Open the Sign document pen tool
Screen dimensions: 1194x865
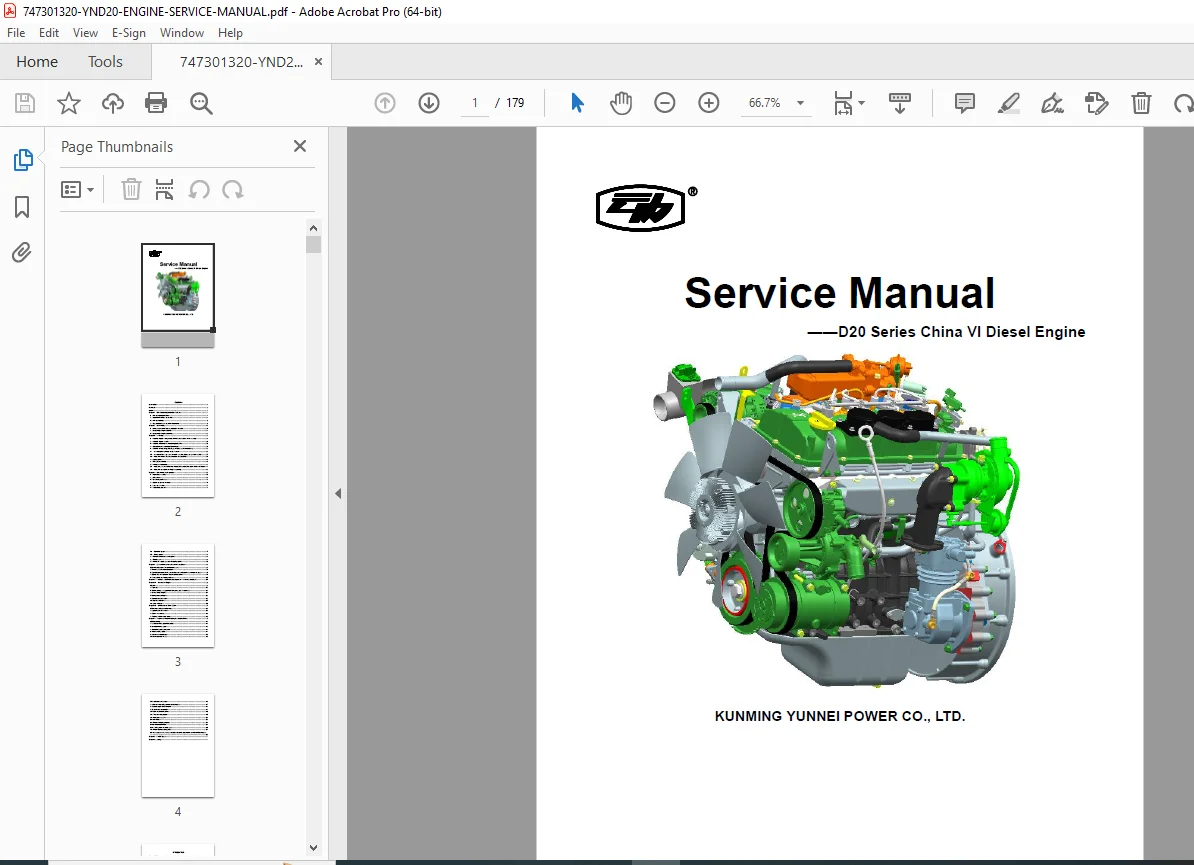(x=1052, y=103)
